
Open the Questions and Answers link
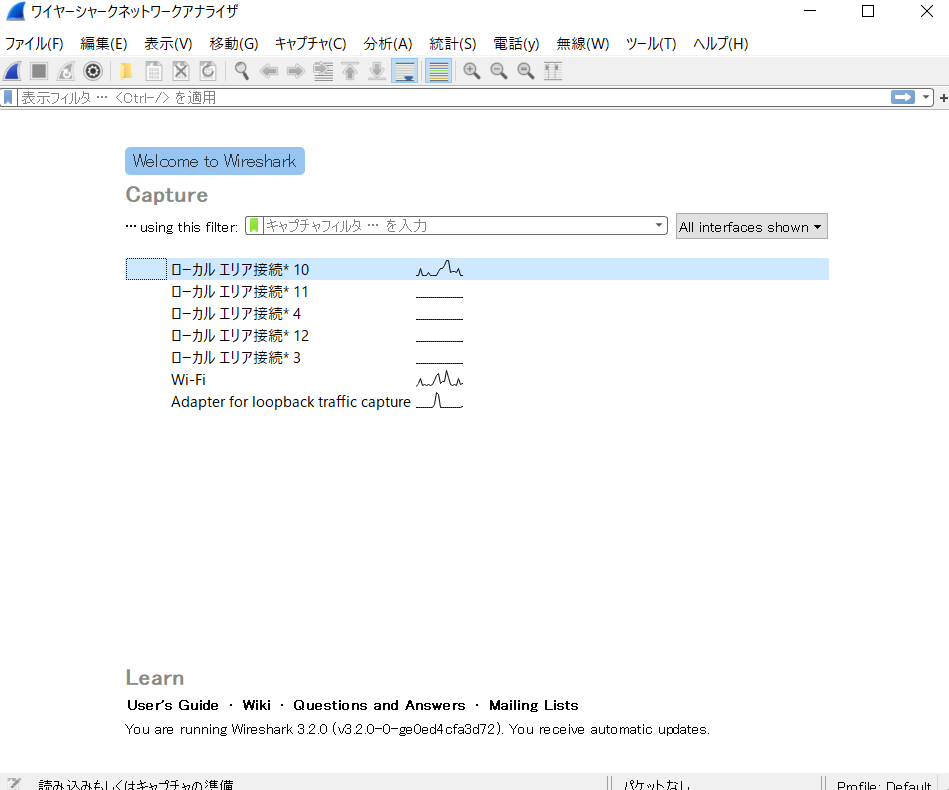(379, 705)
